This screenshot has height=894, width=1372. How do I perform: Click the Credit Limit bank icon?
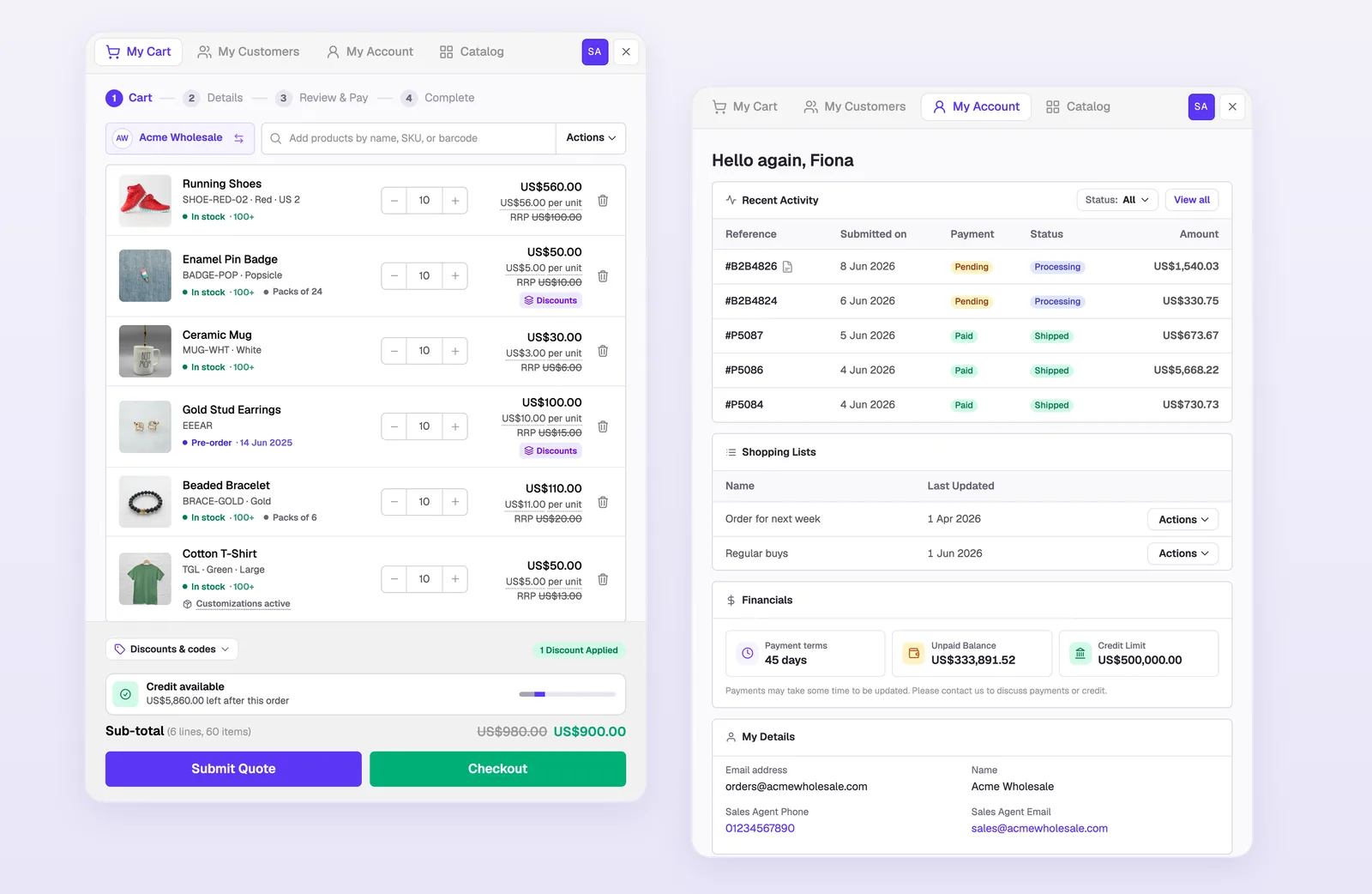1080,654
